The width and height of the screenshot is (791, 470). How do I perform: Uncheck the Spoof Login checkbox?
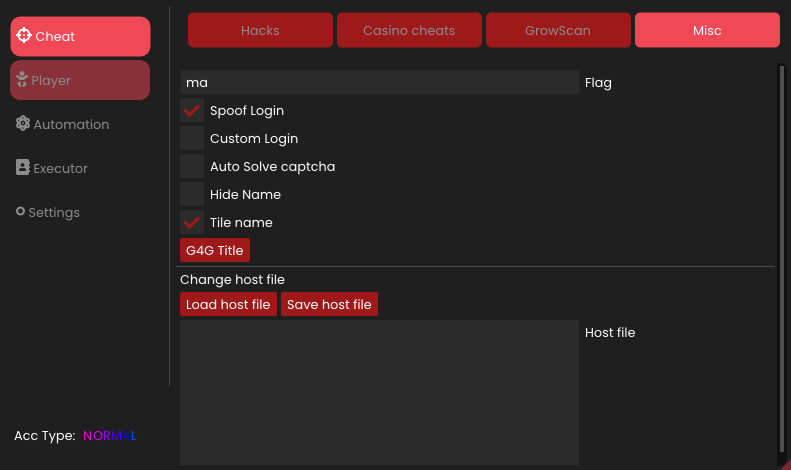coord(192,110)
